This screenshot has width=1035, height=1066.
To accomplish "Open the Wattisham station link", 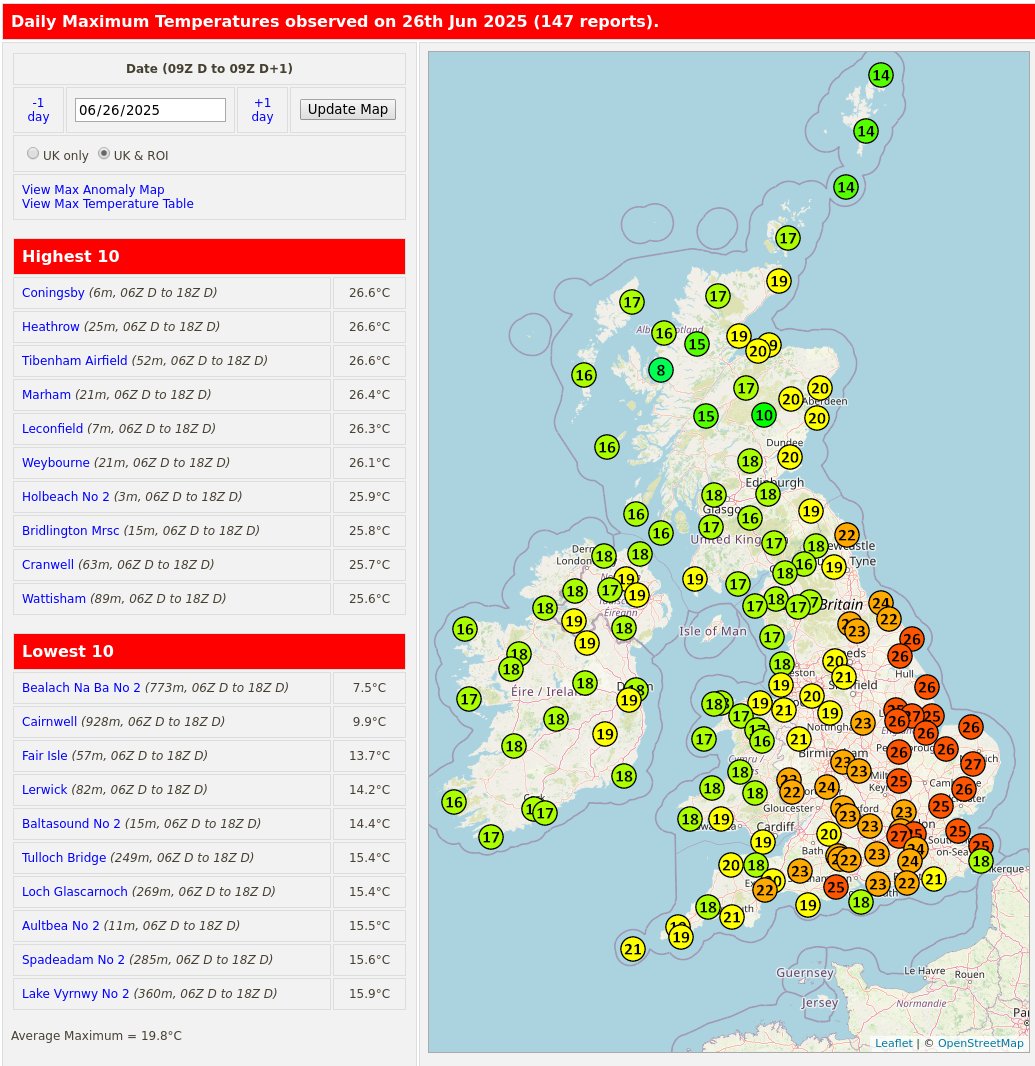I will (x=54, y=598).
